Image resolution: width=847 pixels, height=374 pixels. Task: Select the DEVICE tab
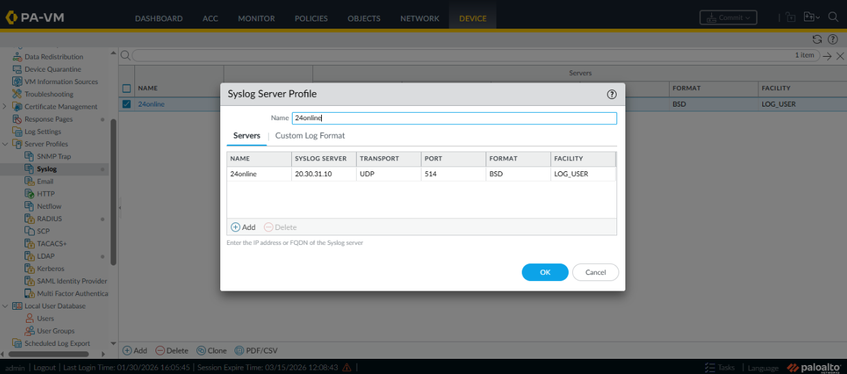pyautogui.click(x=473, y=18)
